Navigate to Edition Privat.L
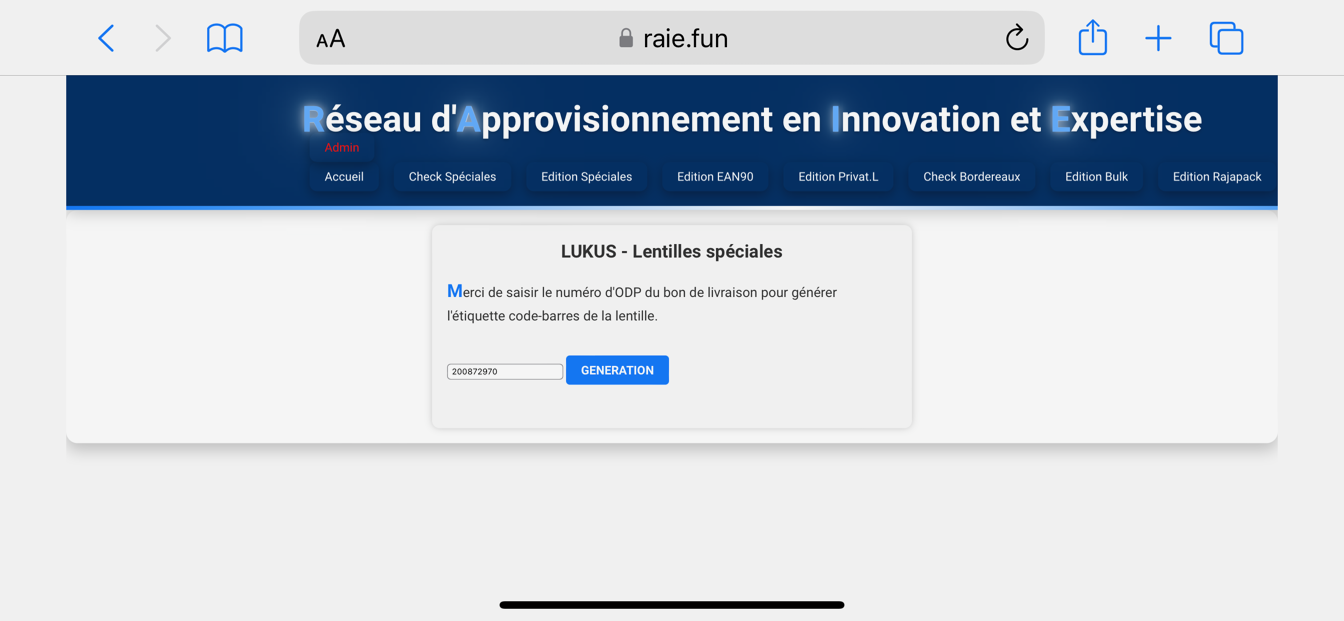Image resolution: width=1344 pixels, height=621 pixels. 838,177
